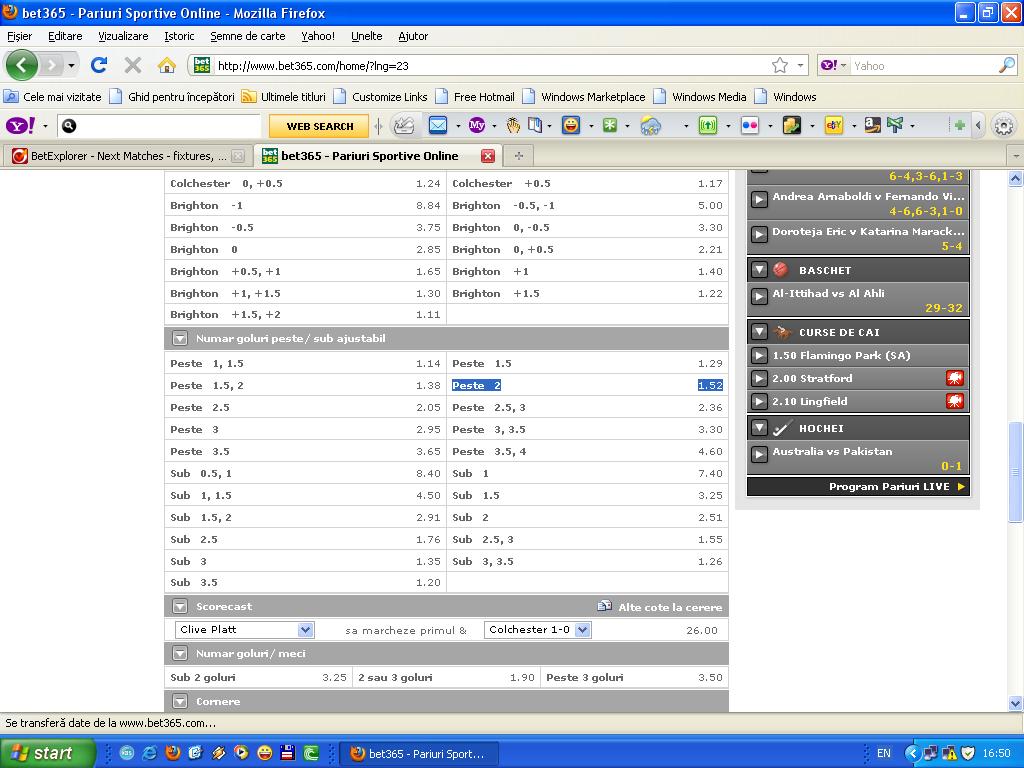Launch Internet Explorer from the quick launch bar

click(150, 753)
